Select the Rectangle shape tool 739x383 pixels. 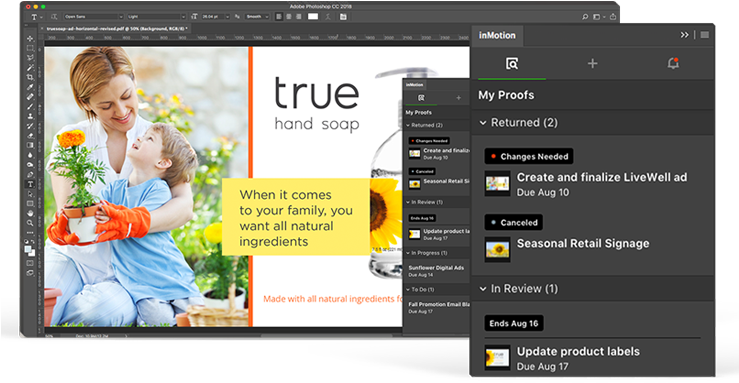click(x=30, y=204)
